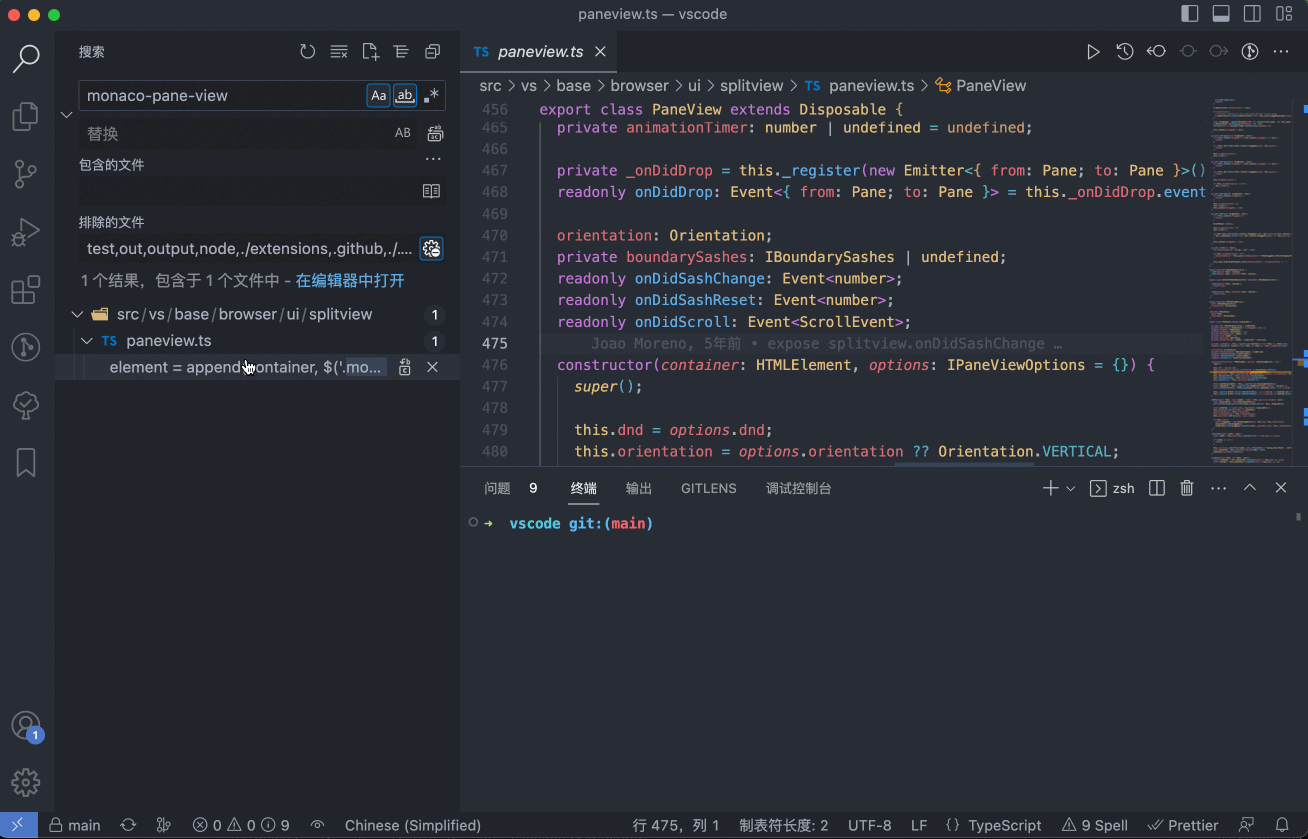Toggle Match Whole Word in search
The height and width of the screenshot is (839, 1308).
(x=404, y=96)
